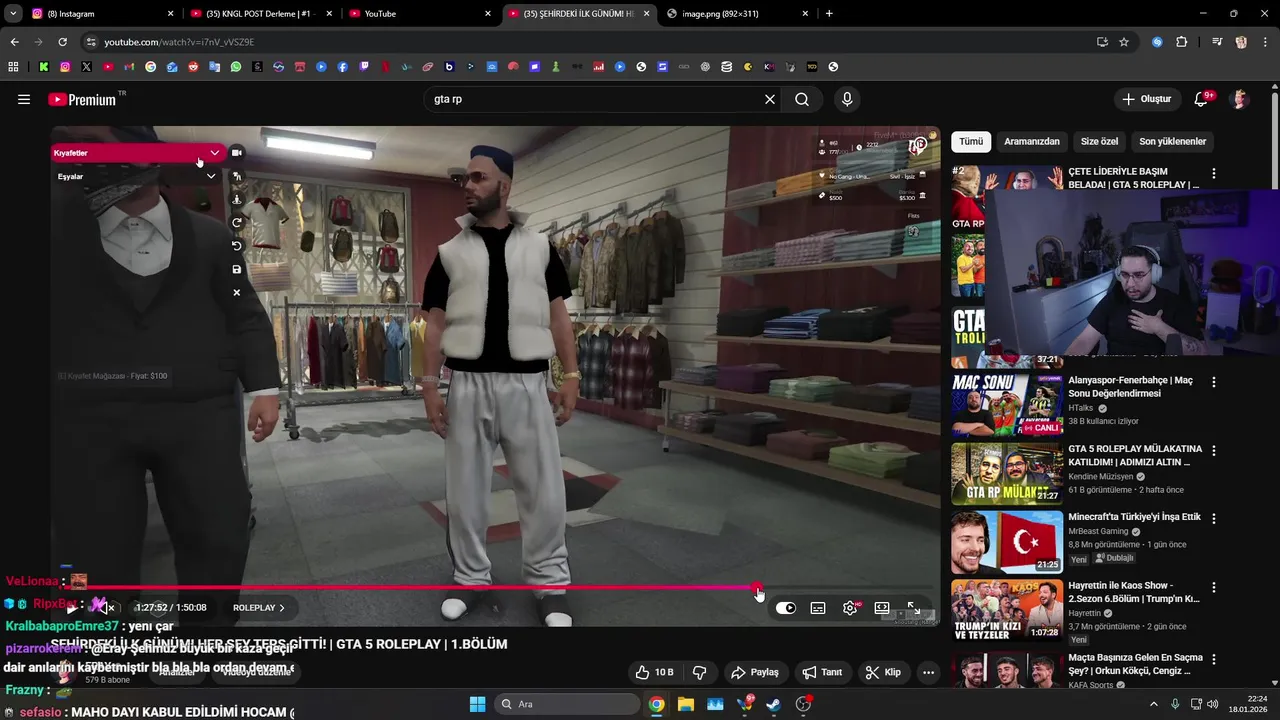Open Hayrettin ile Kaos Show video
Viewport: 1280px width, 720px height.
[x=1007, y=610]
